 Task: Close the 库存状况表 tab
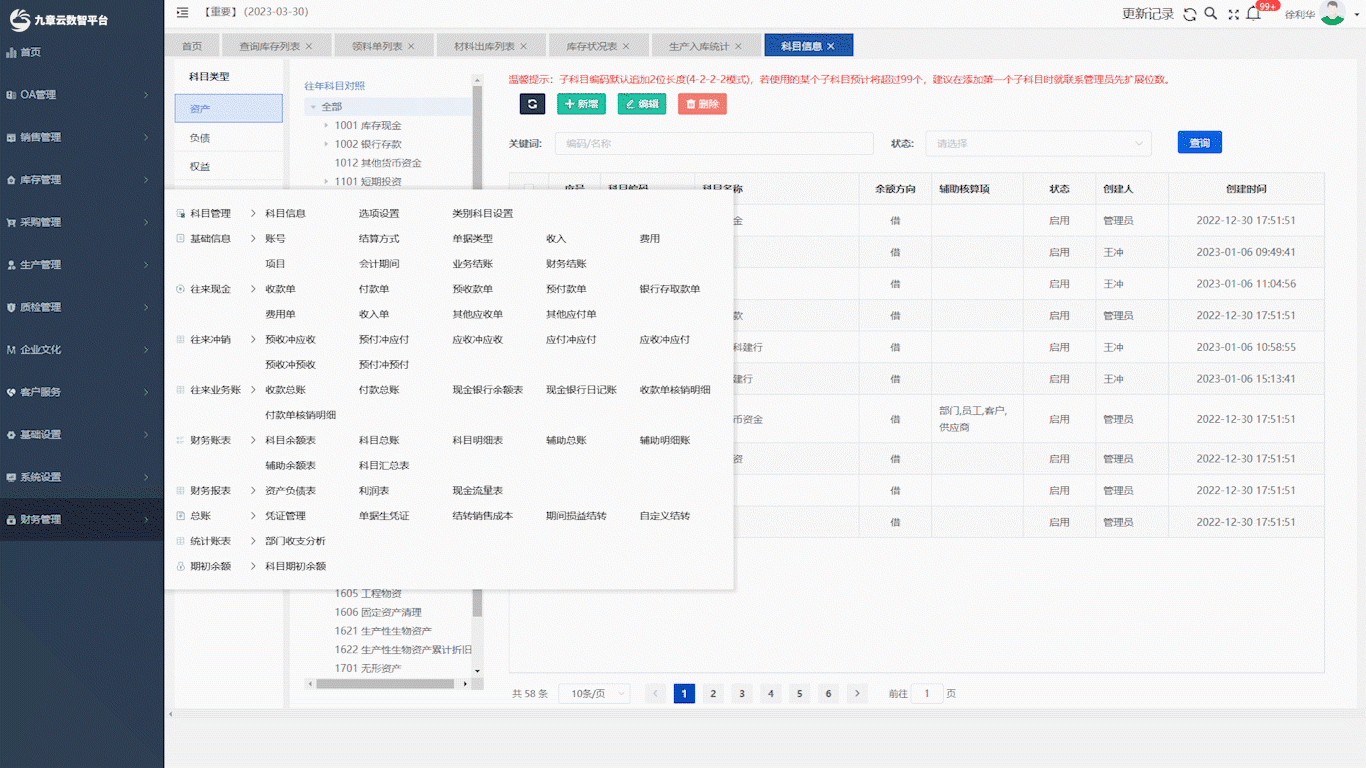[626, 46]
